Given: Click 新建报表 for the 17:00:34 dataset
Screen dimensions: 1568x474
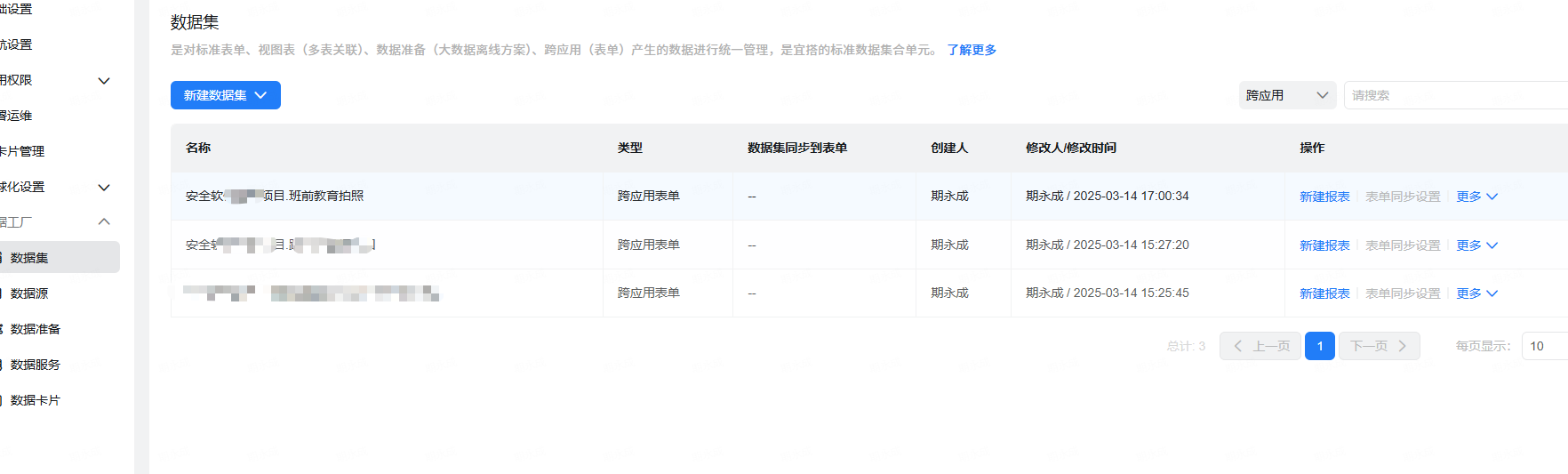Looking at the screenshot, I should click(x=1324, y=197).
